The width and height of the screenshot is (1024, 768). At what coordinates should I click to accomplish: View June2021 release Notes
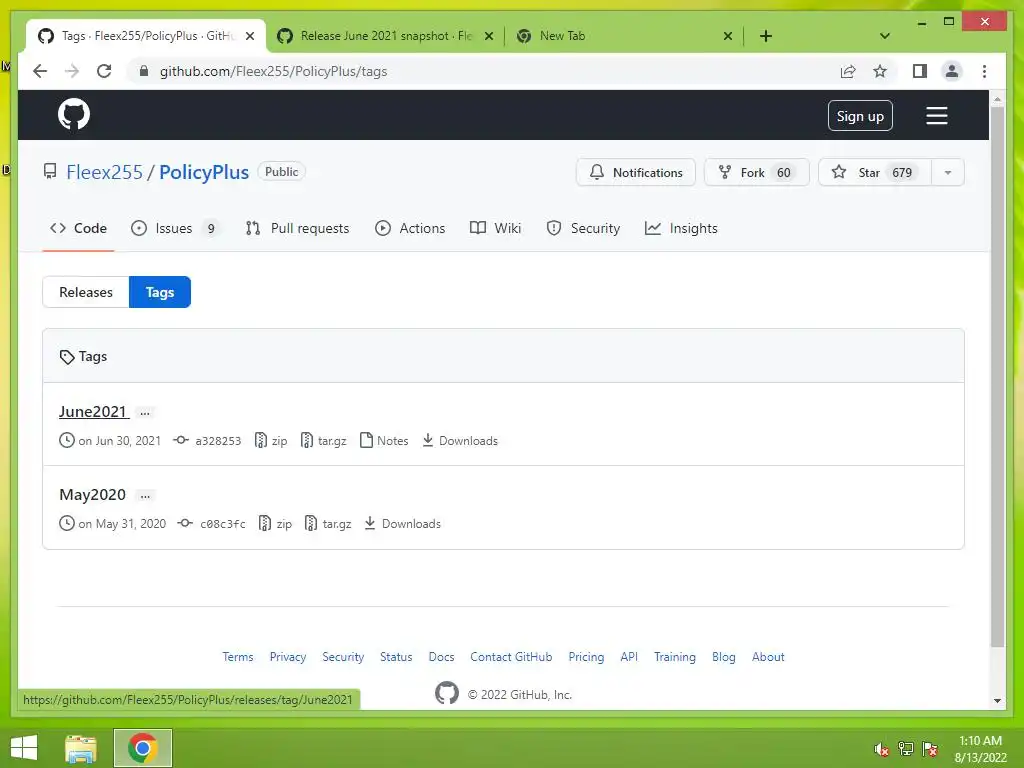(x=384, y=441)
